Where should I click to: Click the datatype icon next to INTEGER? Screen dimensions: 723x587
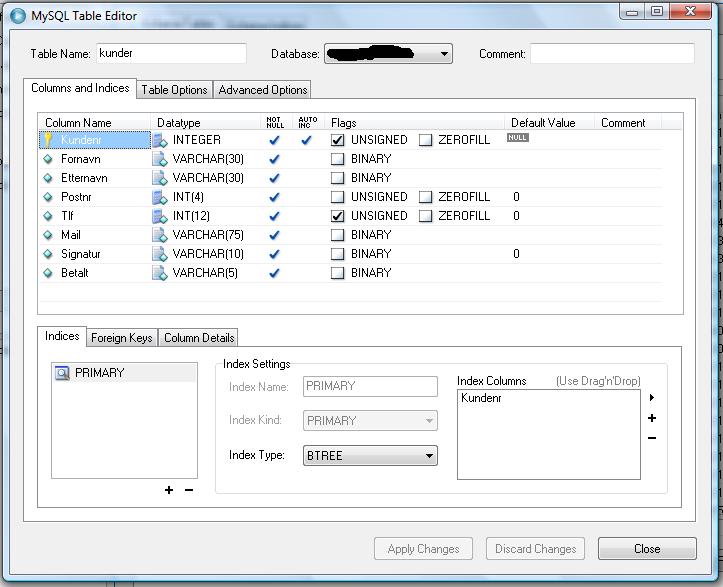[160, 140]
